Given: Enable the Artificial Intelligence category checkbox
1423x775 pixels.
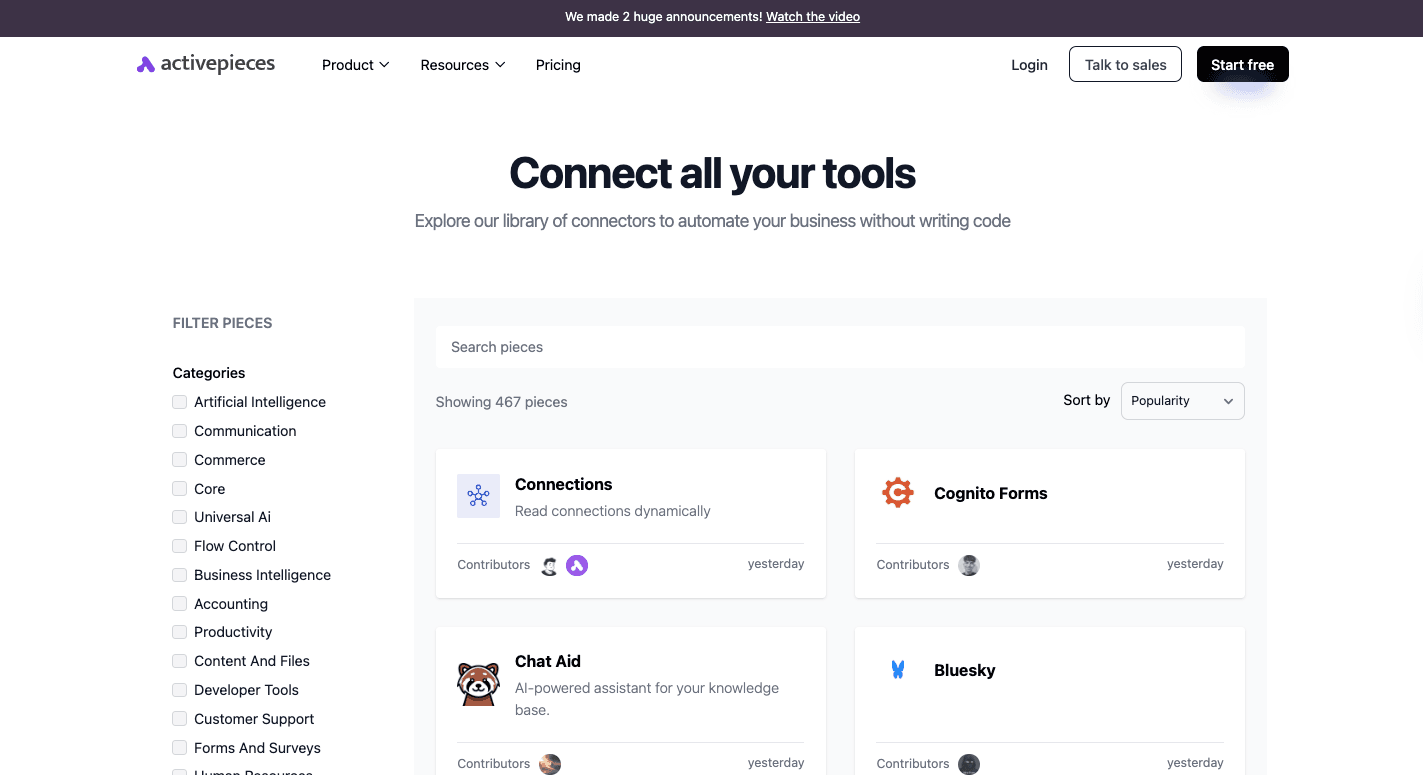Looking at the screenshot, I should (180, 402).
